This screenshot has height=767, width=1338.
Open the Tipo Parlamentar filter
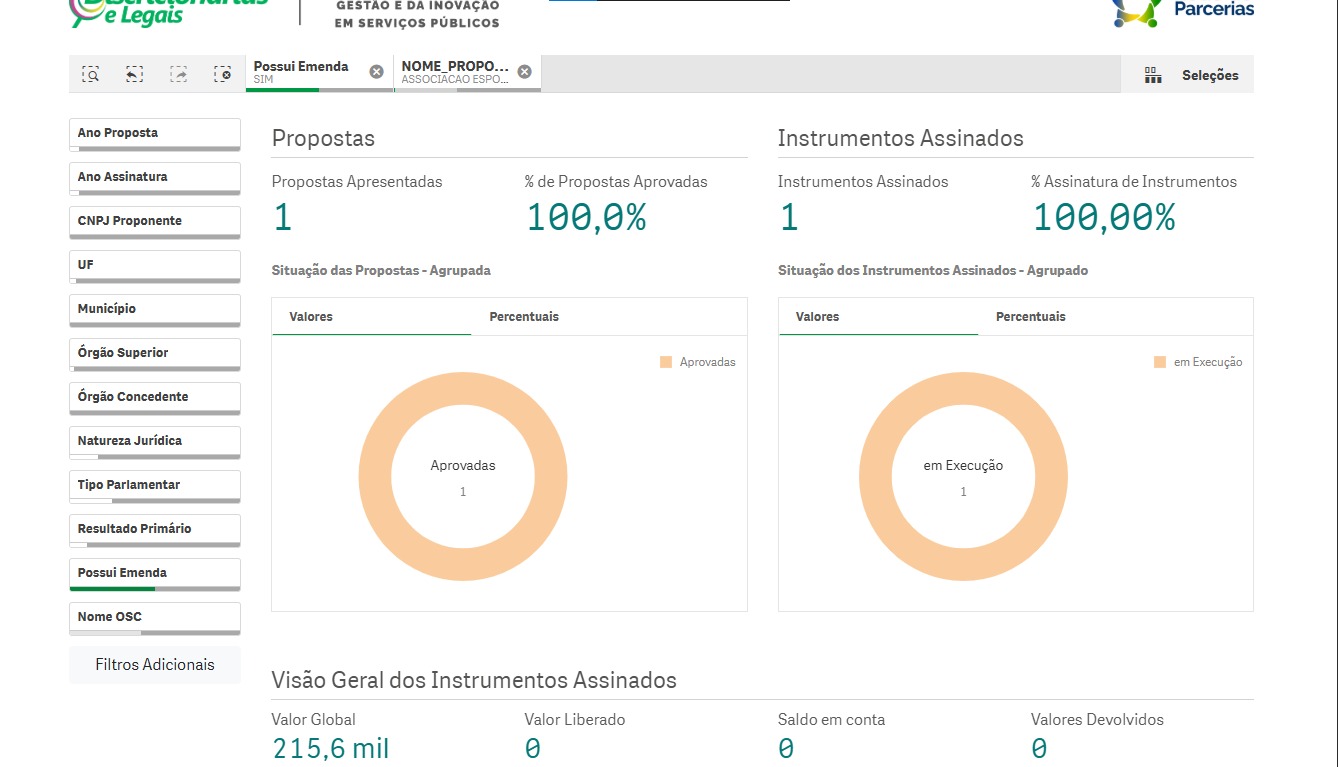(154, 485)
